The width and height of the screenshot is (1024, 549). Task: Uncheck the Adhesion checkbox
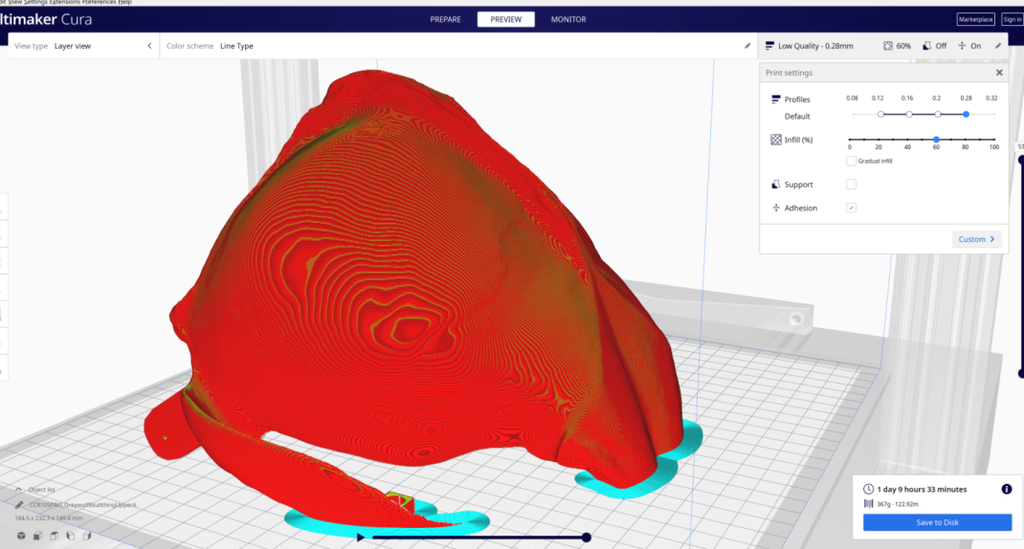tap(851, 208)
